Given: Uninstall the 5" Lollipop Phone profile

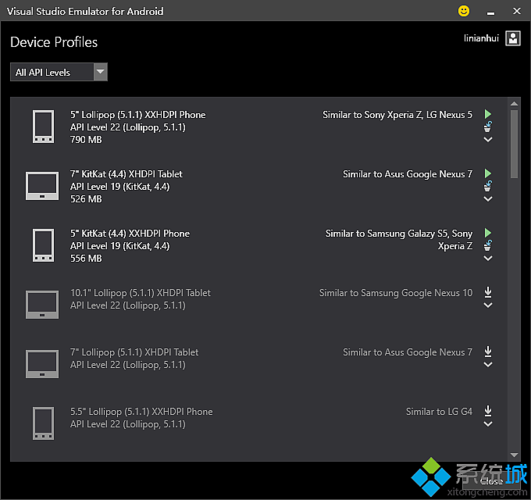Looking at the screenshot, I should pyautogui.click(x=488, y=127).
